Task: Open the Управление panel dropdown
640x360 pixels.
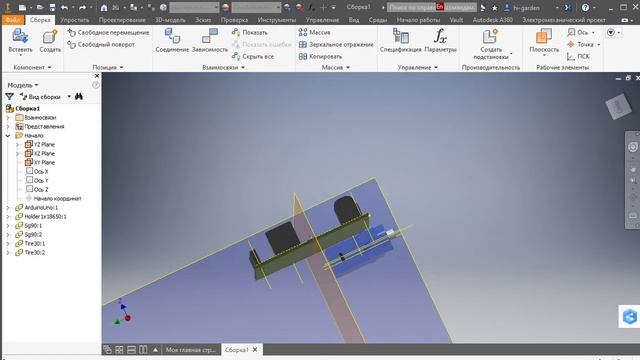Action: (418, 67)
